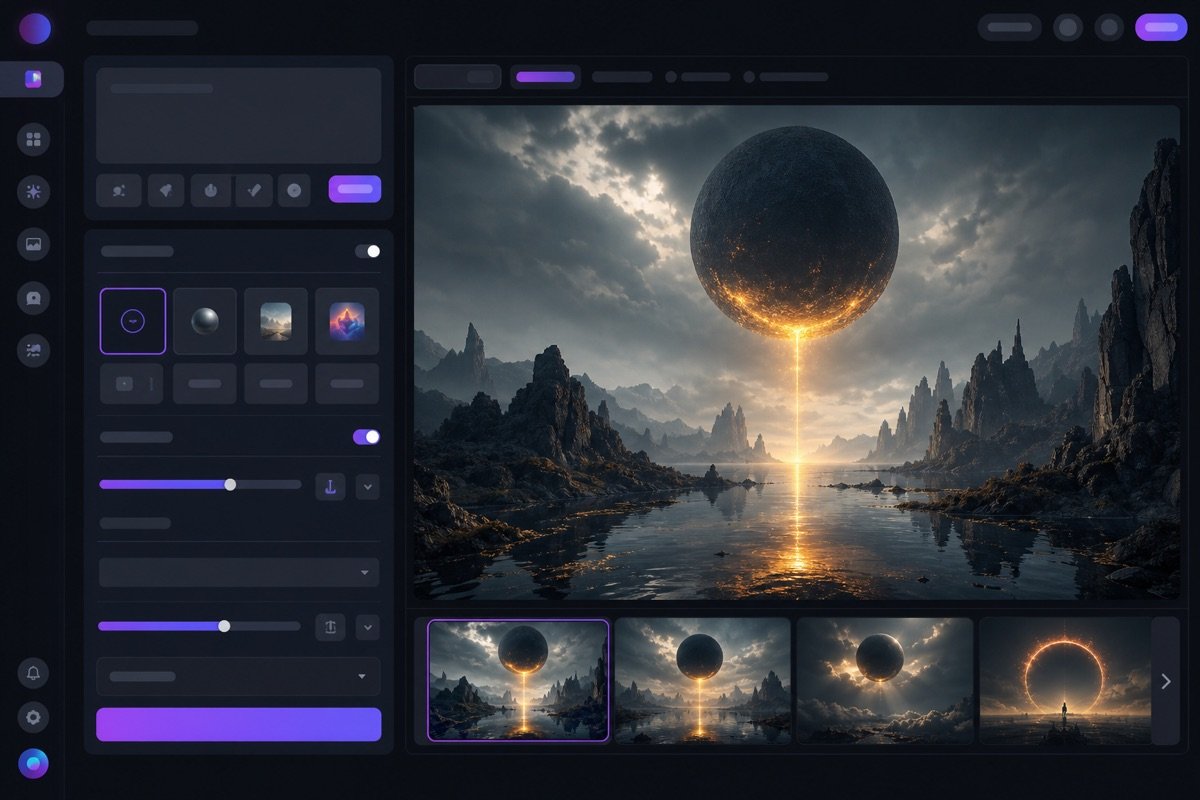
Task: Open the dropdown just above the generate button
Action: (x=238, y=676)
